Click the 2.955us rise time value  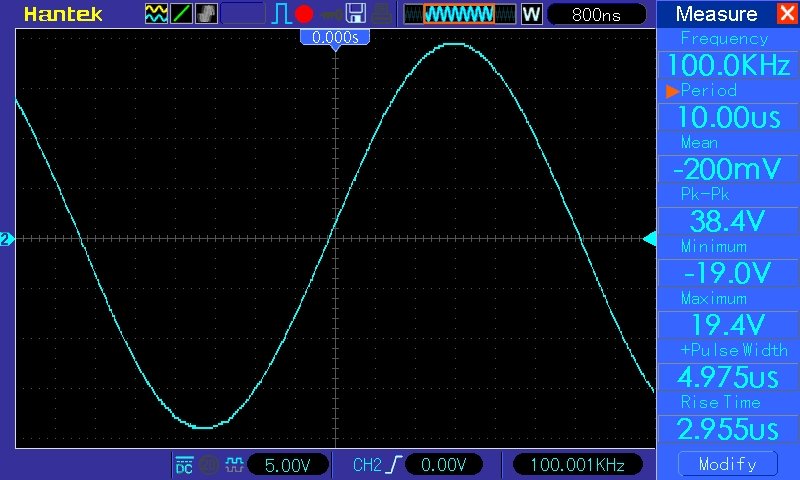click(728, 429)
